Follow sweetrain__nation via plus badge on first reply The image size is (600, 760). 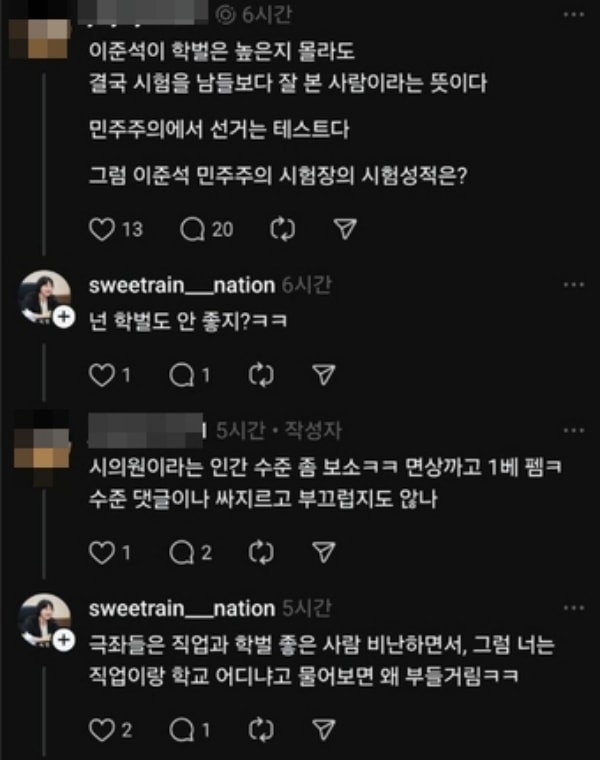(x=64, y=318)
